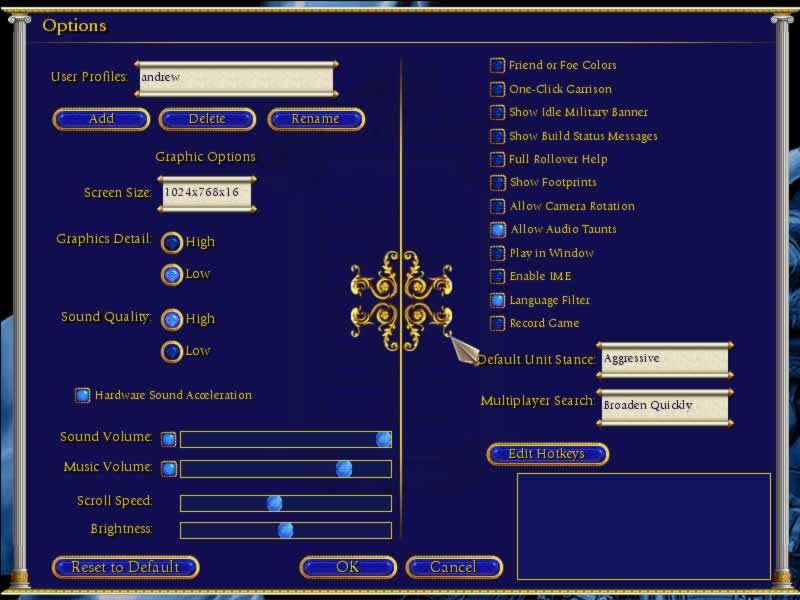Select High graphics detail radio button
800x600 pixels.
(172, 242)
